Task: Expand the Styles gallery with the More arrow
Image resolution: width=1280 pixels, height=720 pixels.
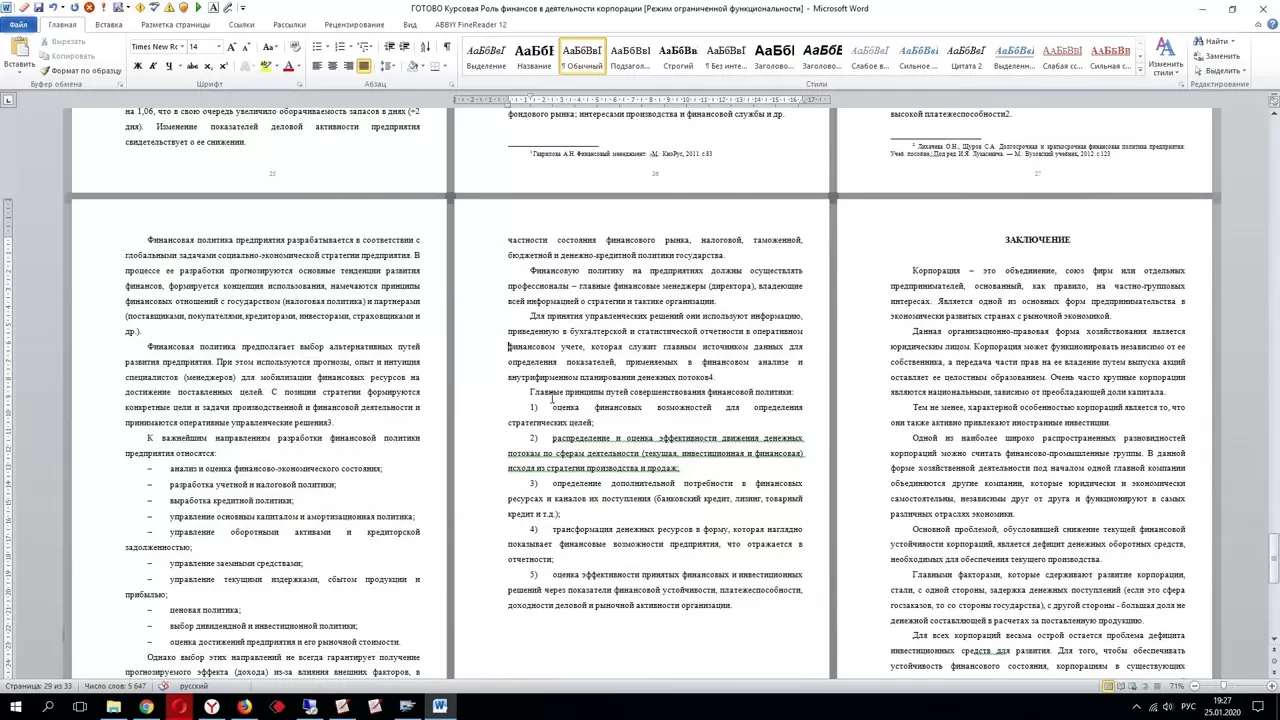Action: coord(1140,68)
